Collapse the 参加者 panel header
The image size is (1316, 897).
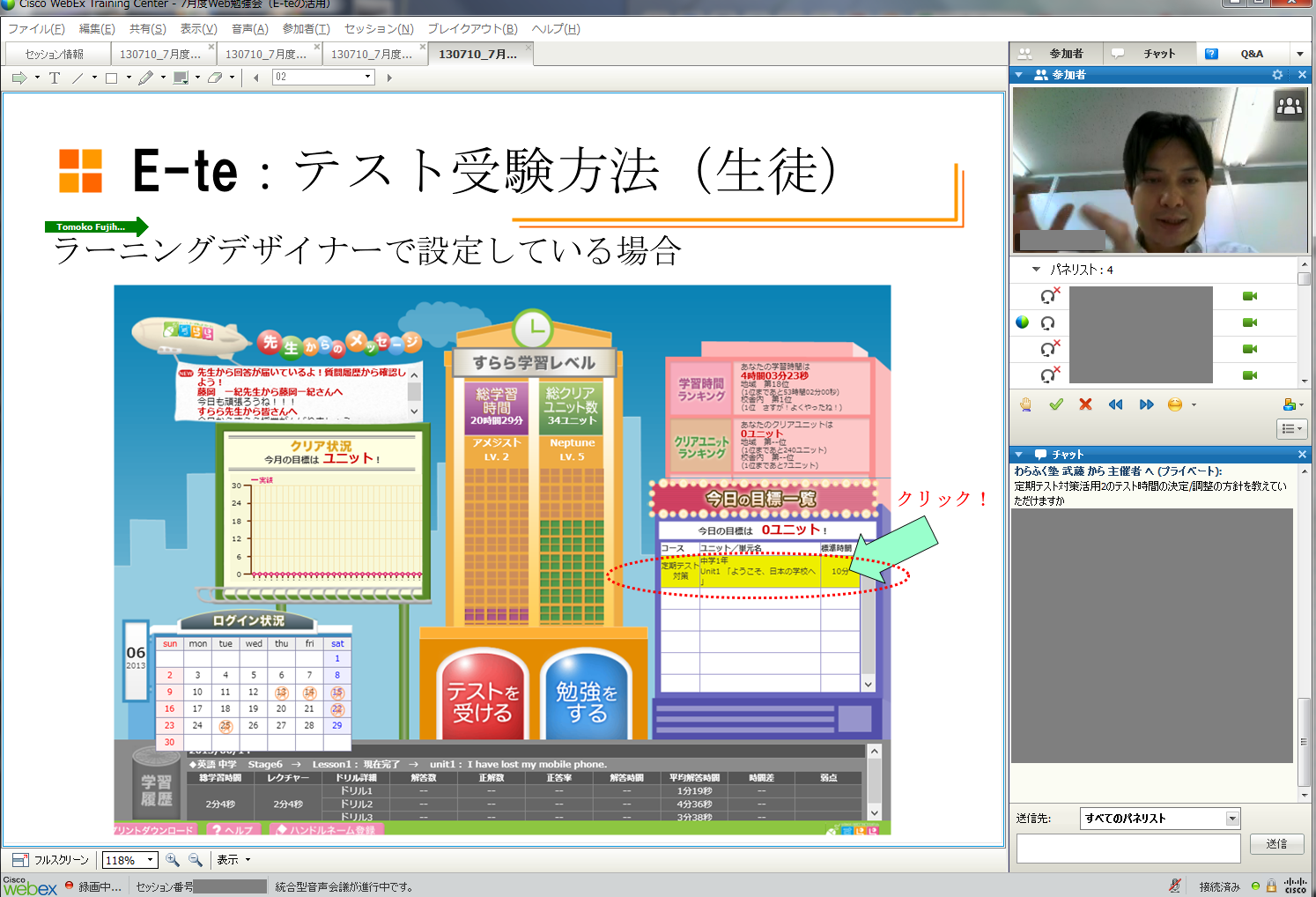pos(1019,75)
